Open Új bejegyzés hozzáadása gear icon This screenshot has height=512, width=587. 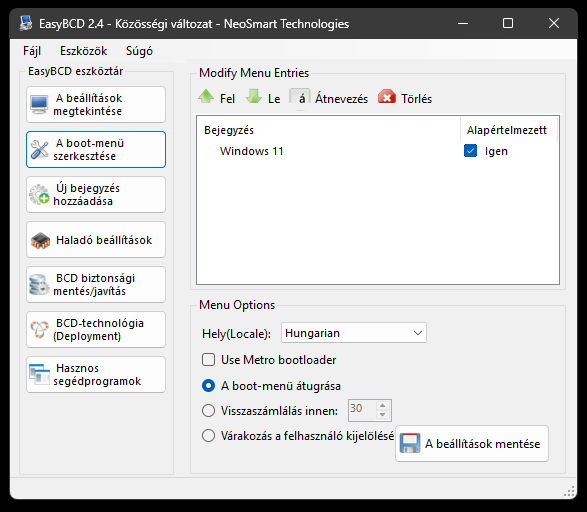click(x=39, y=195)
